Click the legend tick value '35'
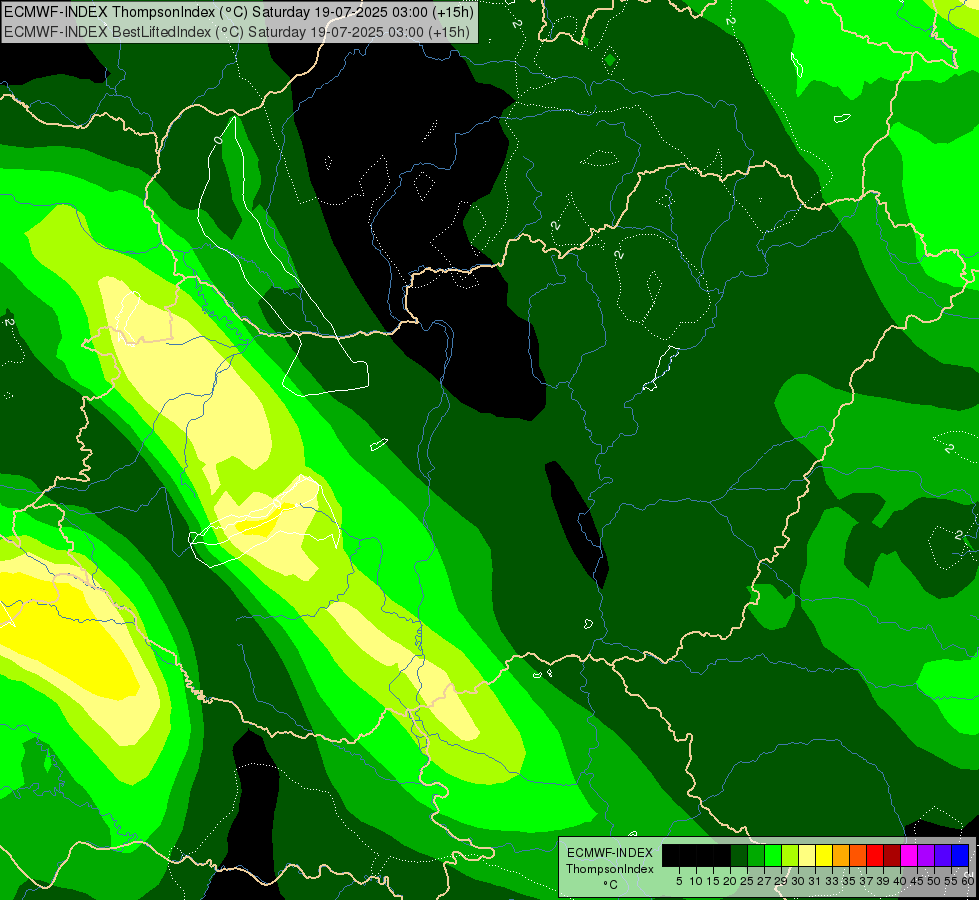This screenshot has width=979, height=900. [849, 881]
